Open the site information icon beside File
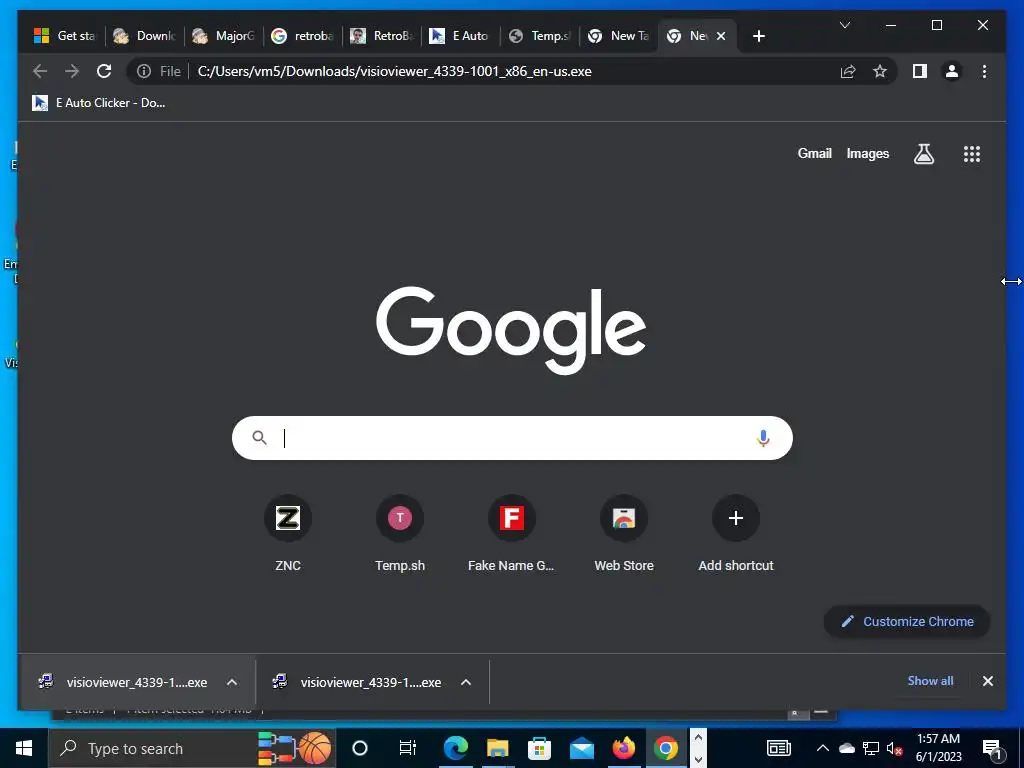The width and height of the screenshot is (1024, 768). (x=144, y=71)
